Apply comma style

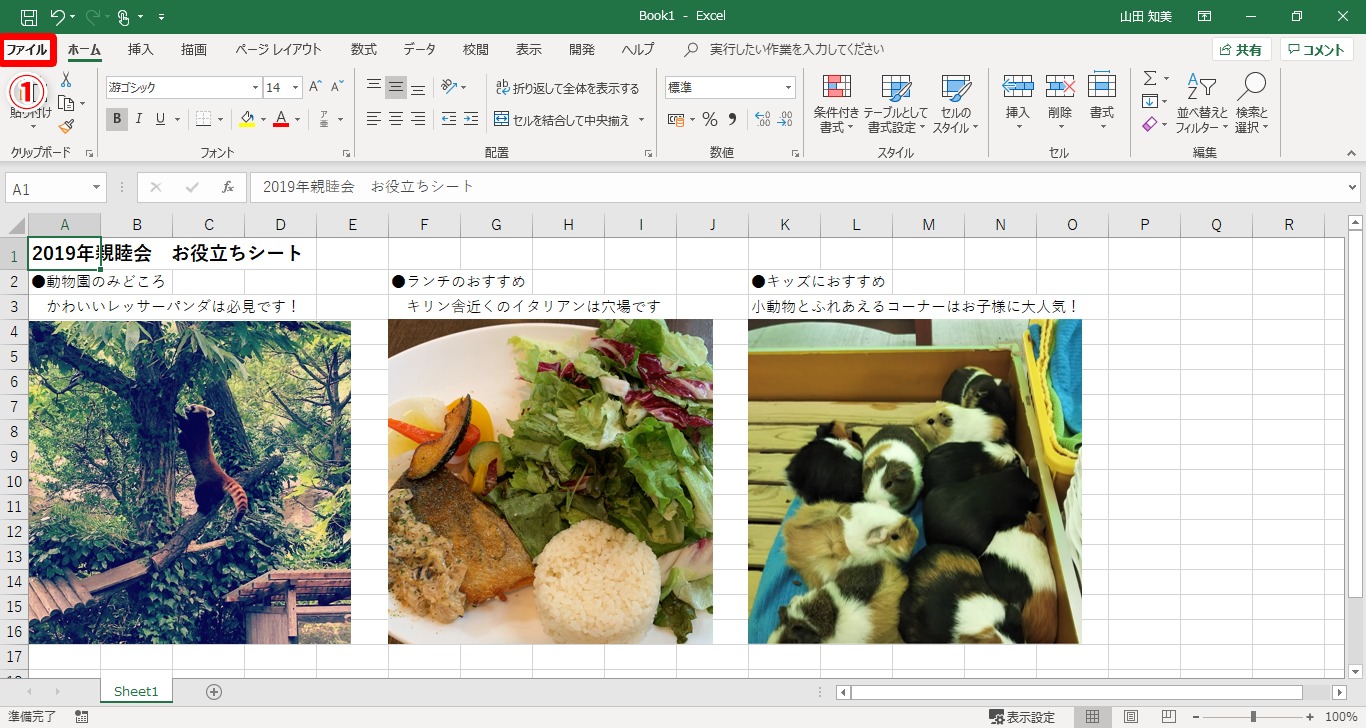tap(731, 119)
